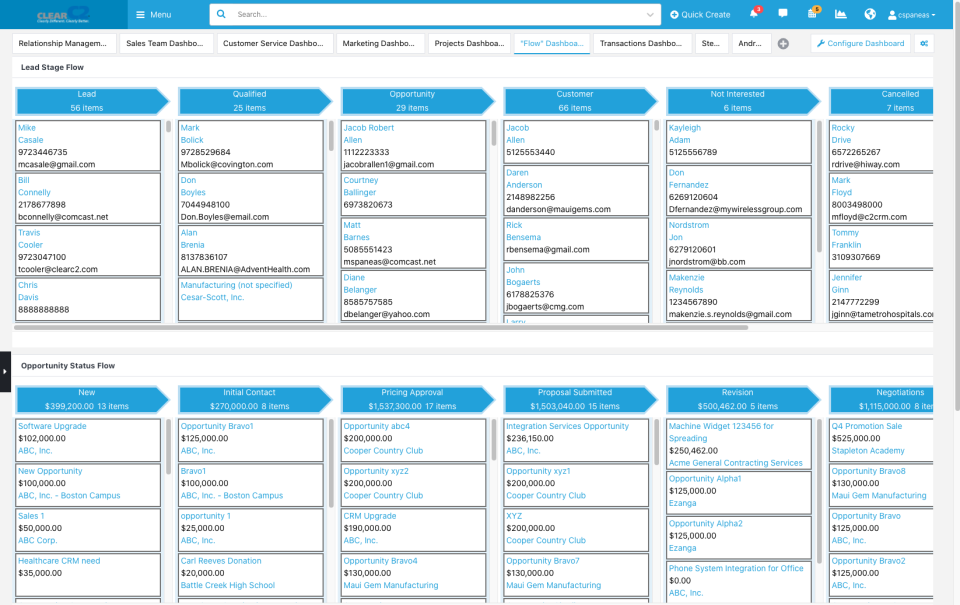Click the Customer stage header arrow
Image resolution: width=960 pixels, height=605 pixels.
(580, 101)
